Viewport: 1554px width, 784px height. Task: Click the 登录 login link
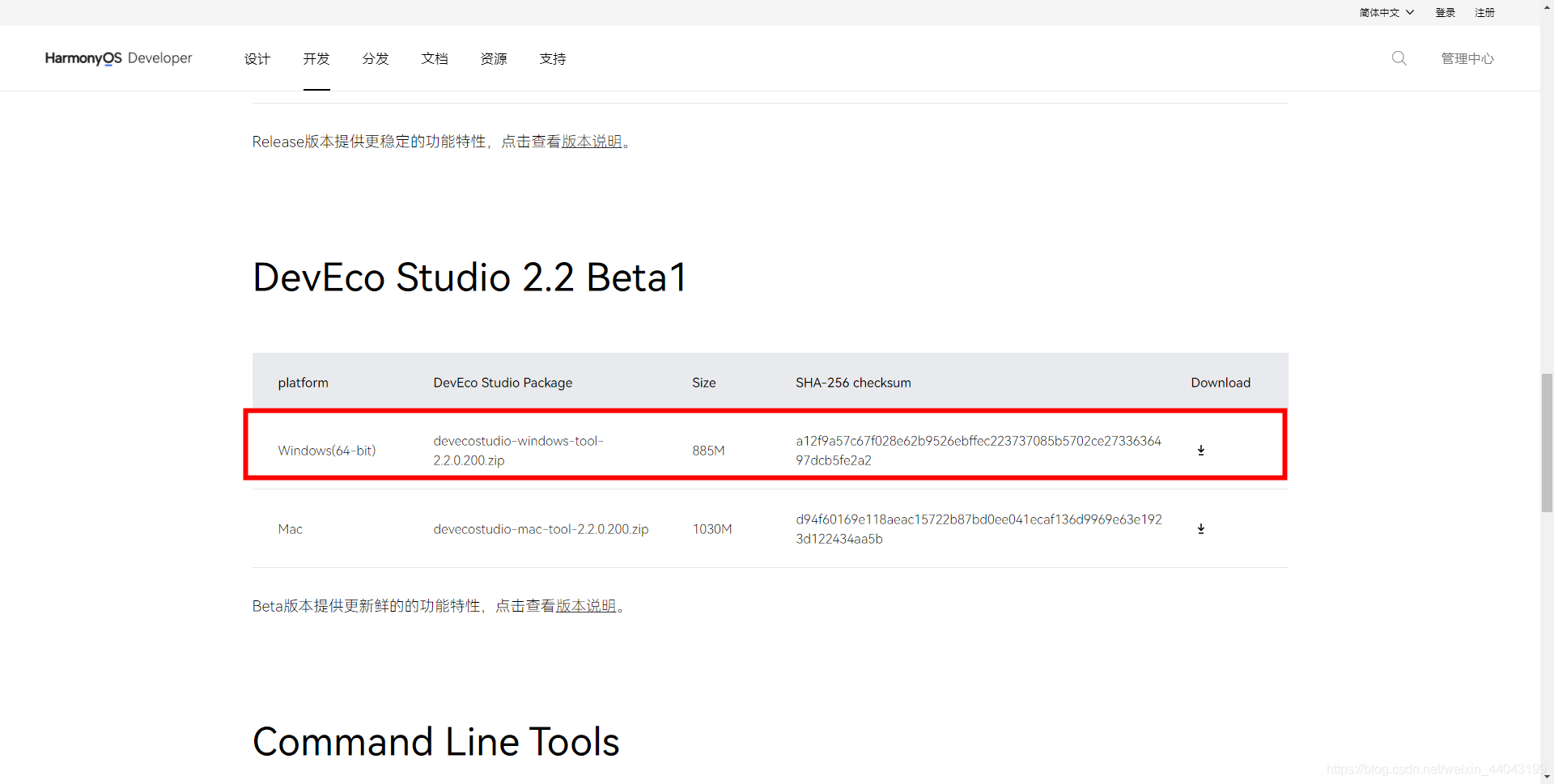(x=1446, y=13)
